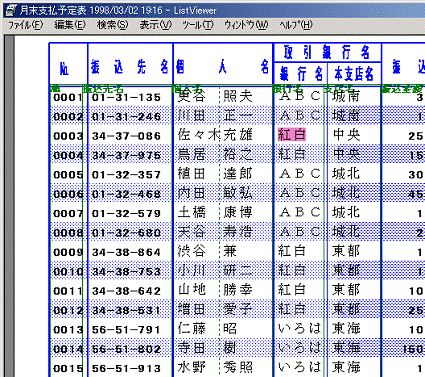This screenshot has width=425, height=377.
Task: Click the 本支店名 sub-header
Action: tap(354, 74)
